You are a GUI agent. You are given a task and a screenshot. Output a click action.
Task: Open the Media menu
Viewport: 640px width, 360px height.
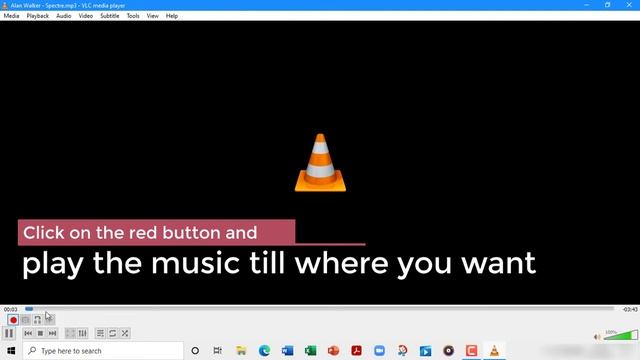coord(11,16)
